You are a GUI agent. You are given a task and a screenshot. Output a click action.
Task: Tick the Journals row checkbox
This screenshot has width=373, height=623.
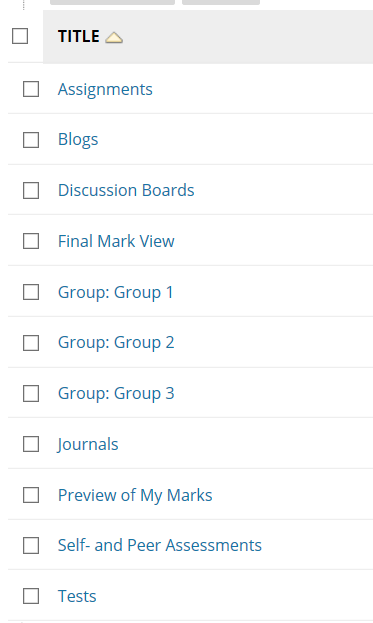tap(31, 444)
